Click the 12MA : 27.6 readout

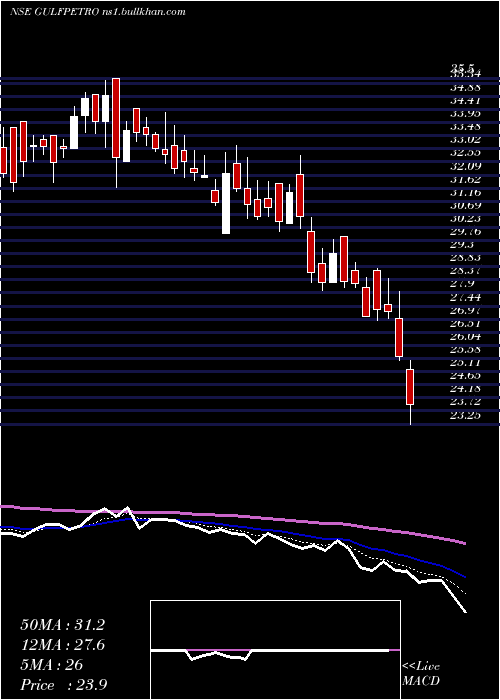point(62,645)
